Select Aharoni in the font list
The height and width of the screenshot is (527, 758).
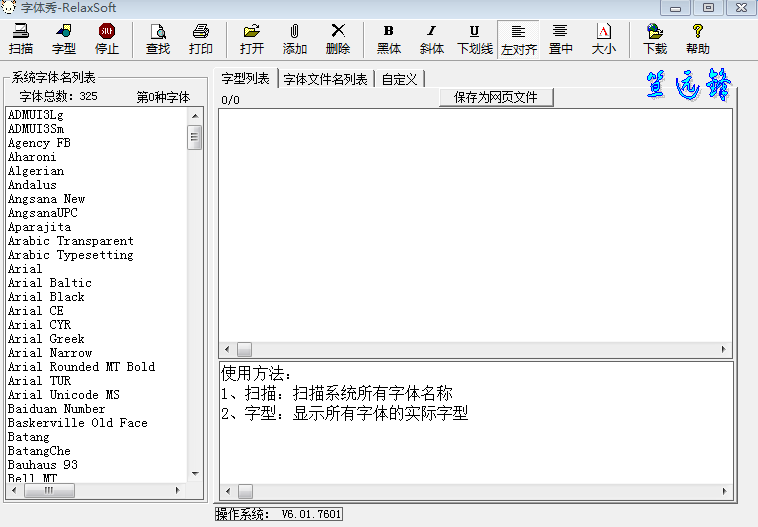[32, 157]
